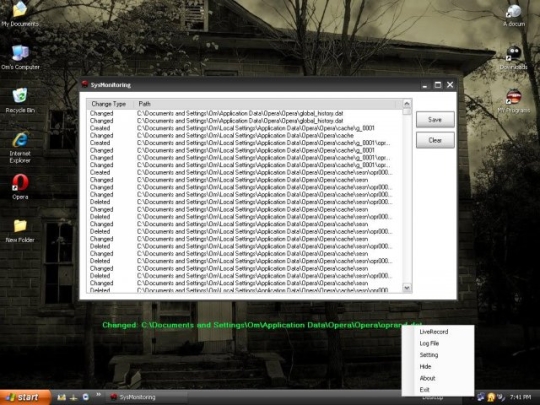Click the second quick launch icon
Viewport: 540px width, 405px height.
tap(73, 397)
